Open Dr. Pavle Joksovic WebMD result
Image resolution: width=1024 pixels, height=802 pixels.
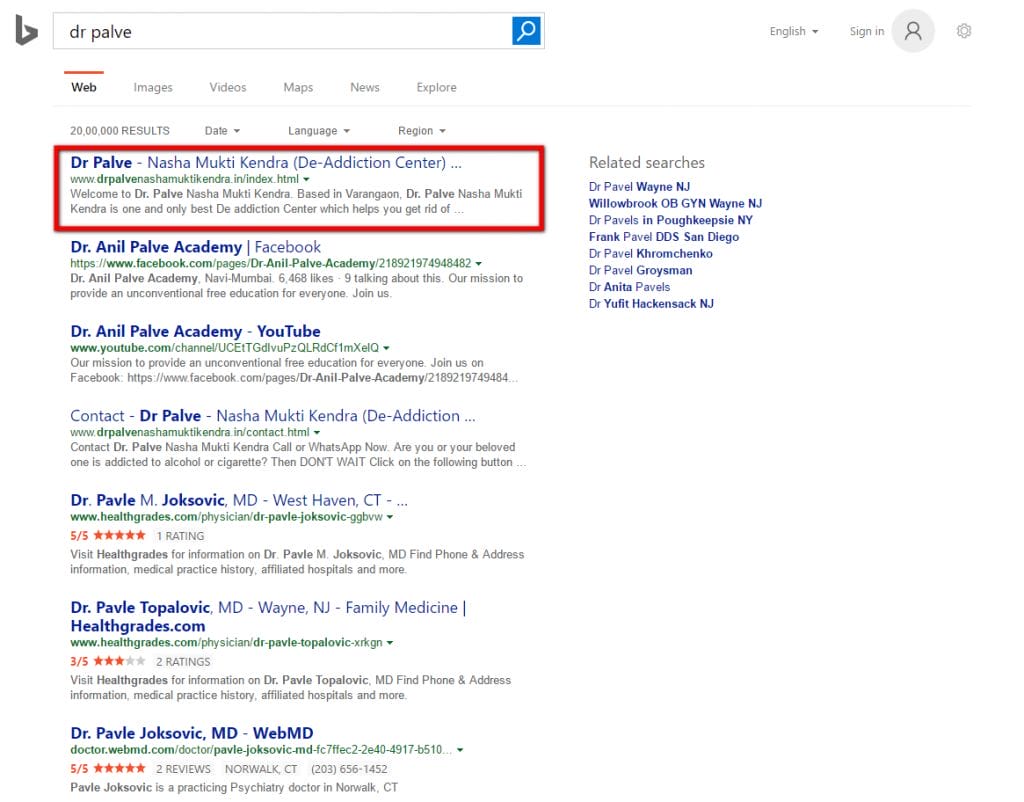191,733
